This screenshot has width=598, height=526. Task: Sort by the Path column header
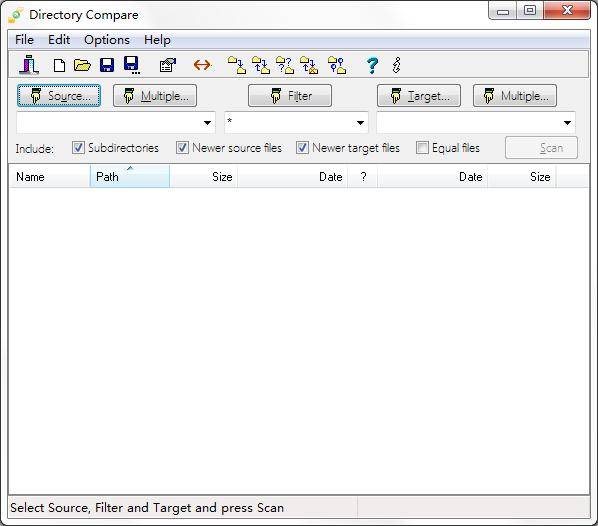point(130,177)
